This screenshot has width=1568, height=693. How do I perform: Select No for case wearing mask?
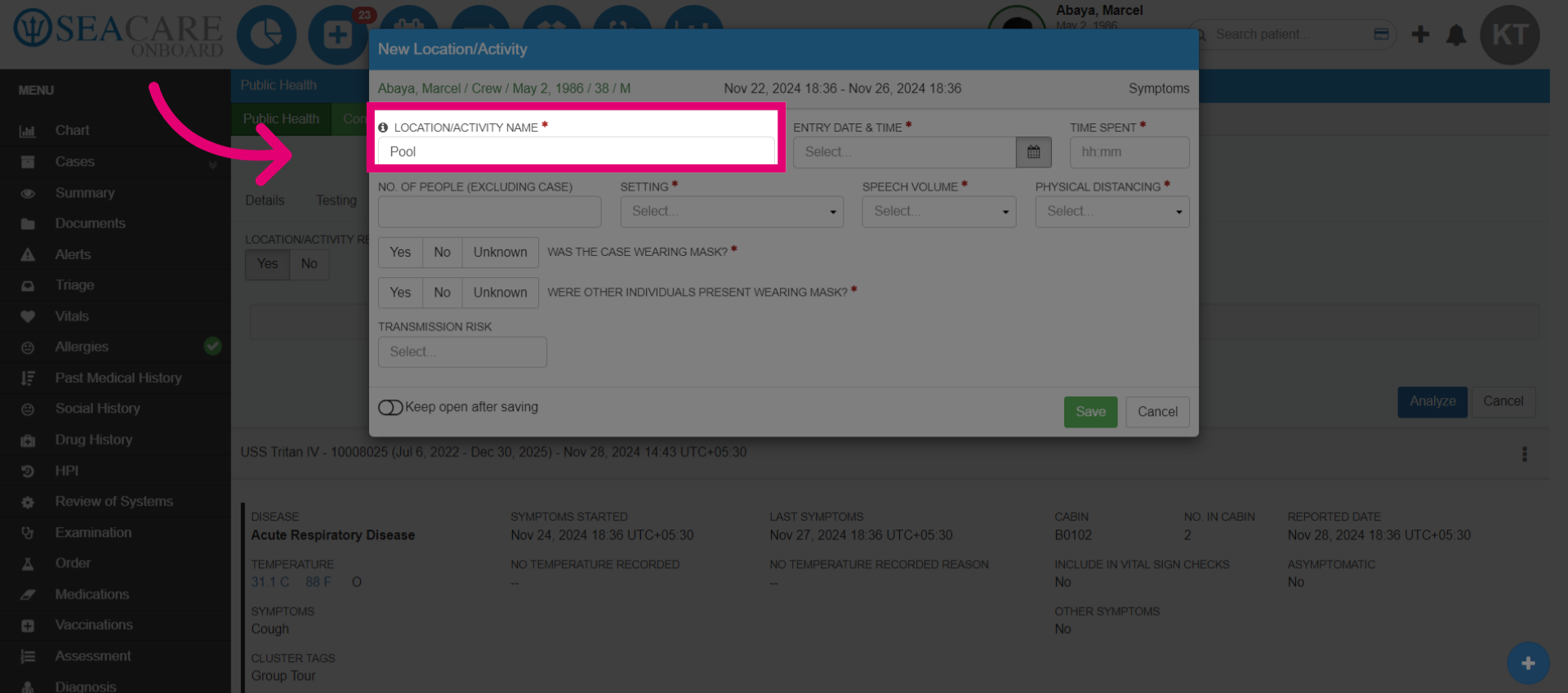442,252
